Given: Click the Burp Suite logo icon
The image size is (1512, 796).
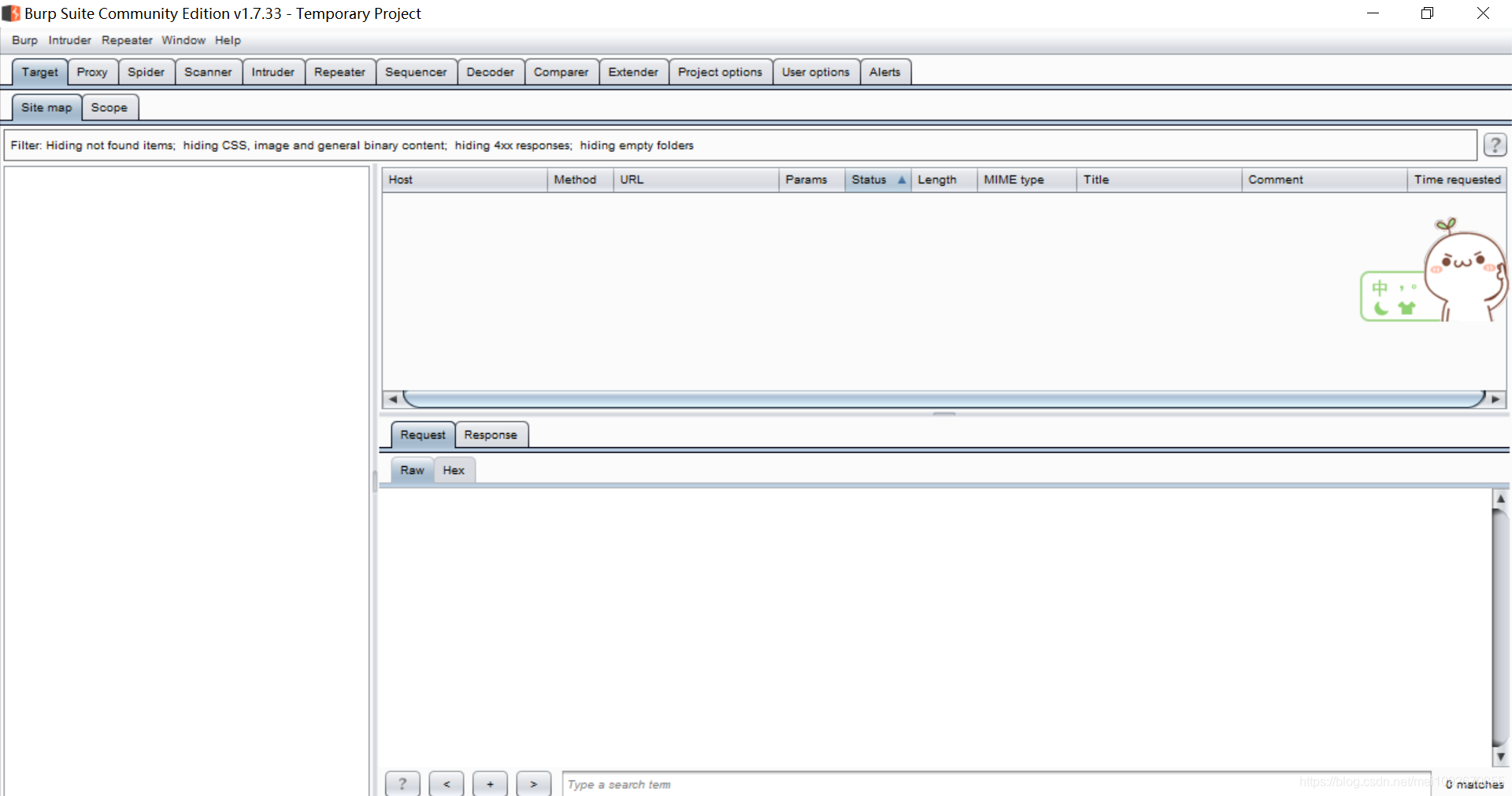Looking at the screenshot, I should [x=11, y=13].
